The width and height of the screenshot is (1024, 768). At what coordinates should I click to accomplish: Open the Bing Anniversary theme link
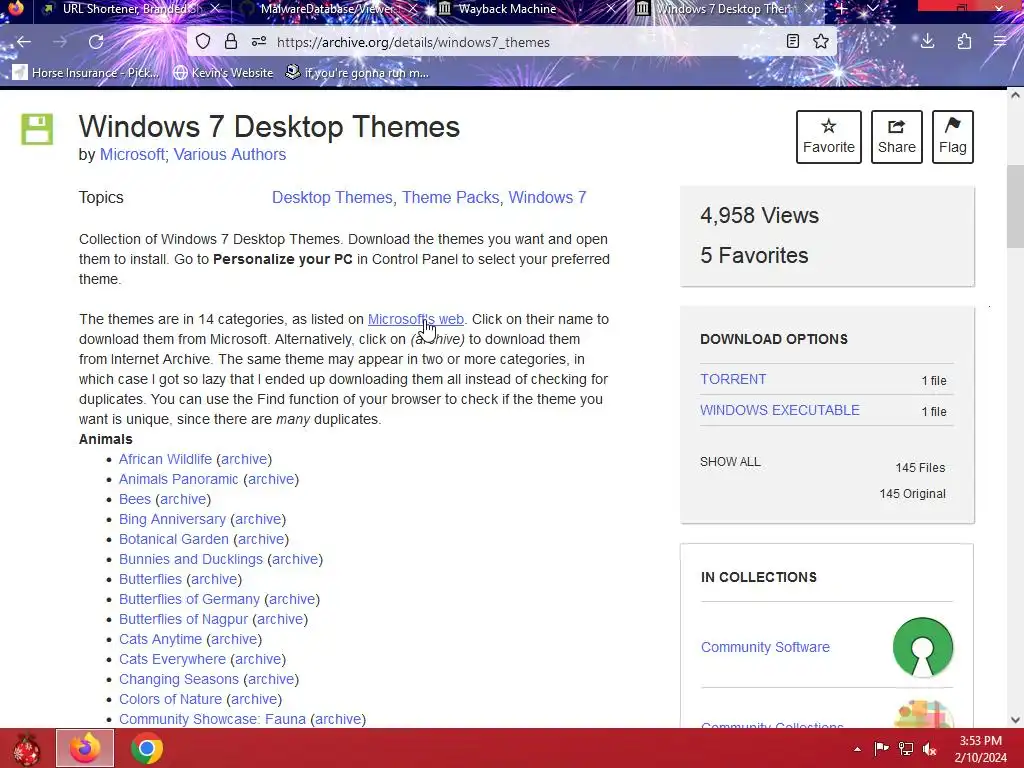click(172, 519)
